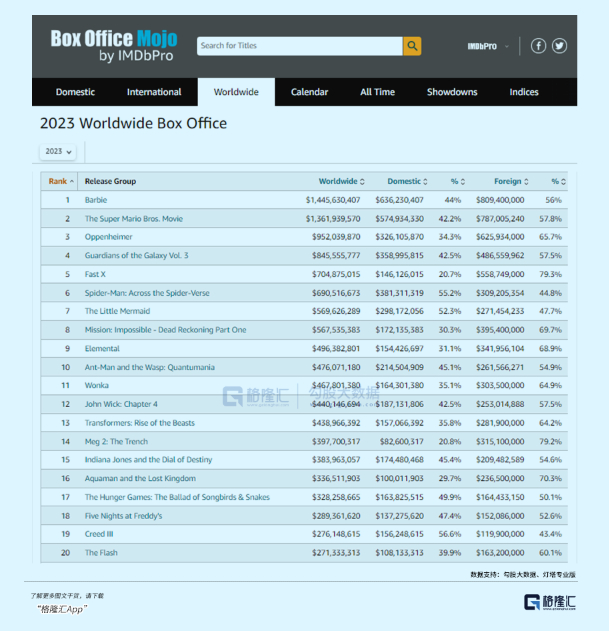Sort by the foreign percent column

pyautogui.click(x=558, y=181)
